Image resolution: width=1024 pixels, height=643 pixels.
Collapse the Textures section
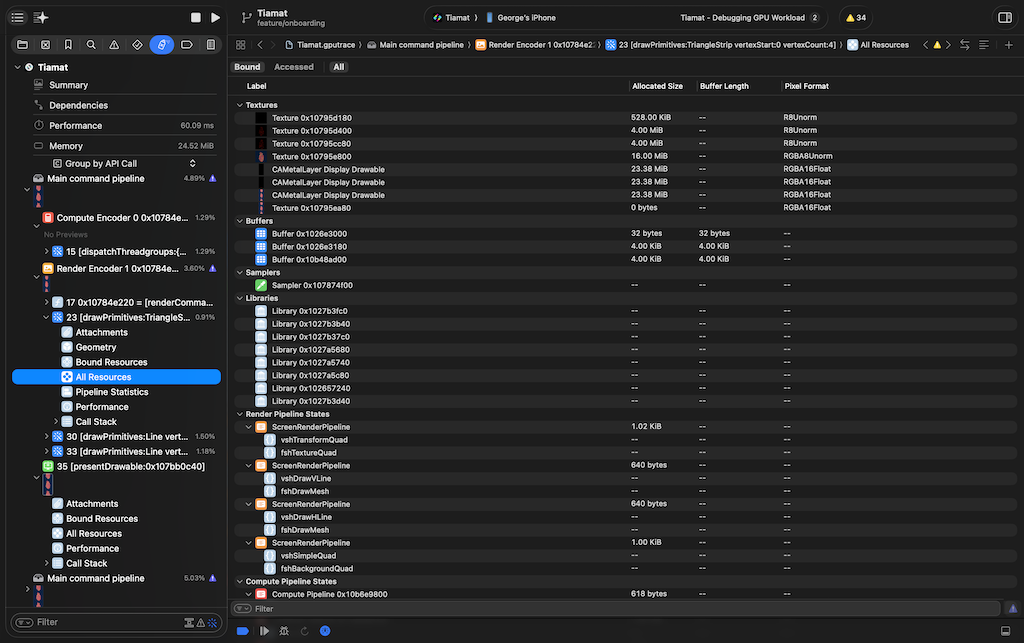[239, 105]
